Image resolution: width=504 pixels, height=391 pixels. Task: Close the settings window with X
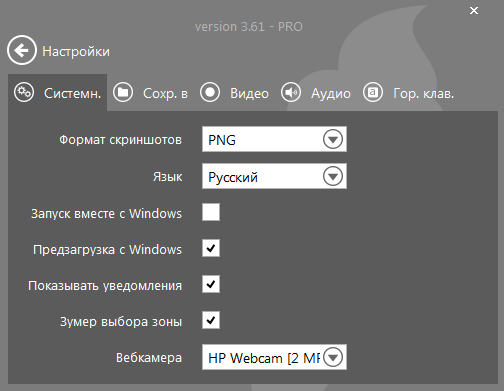pos(474,11)
